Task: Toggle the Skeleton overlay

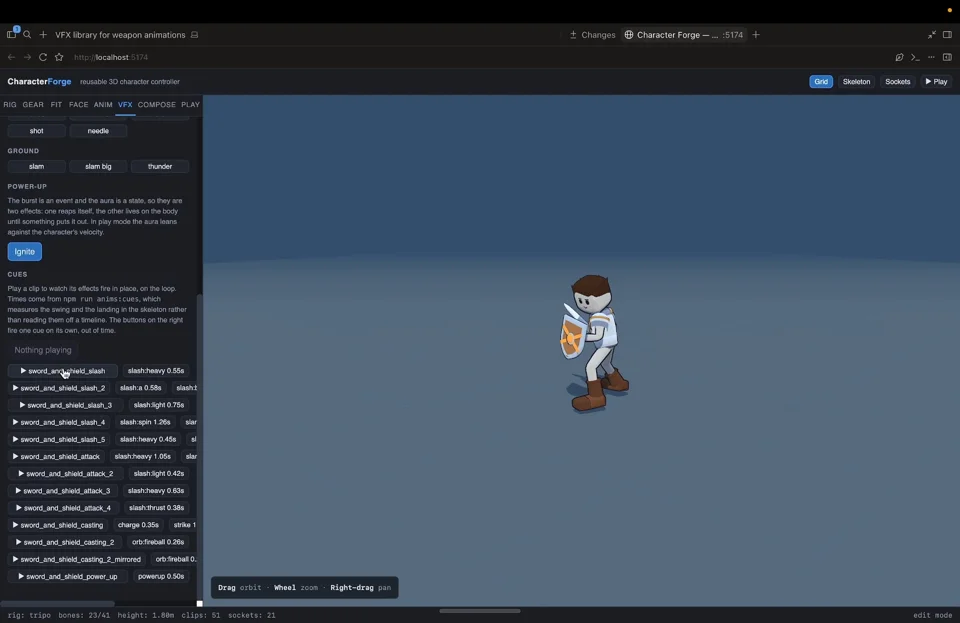Action: point(856,81)
